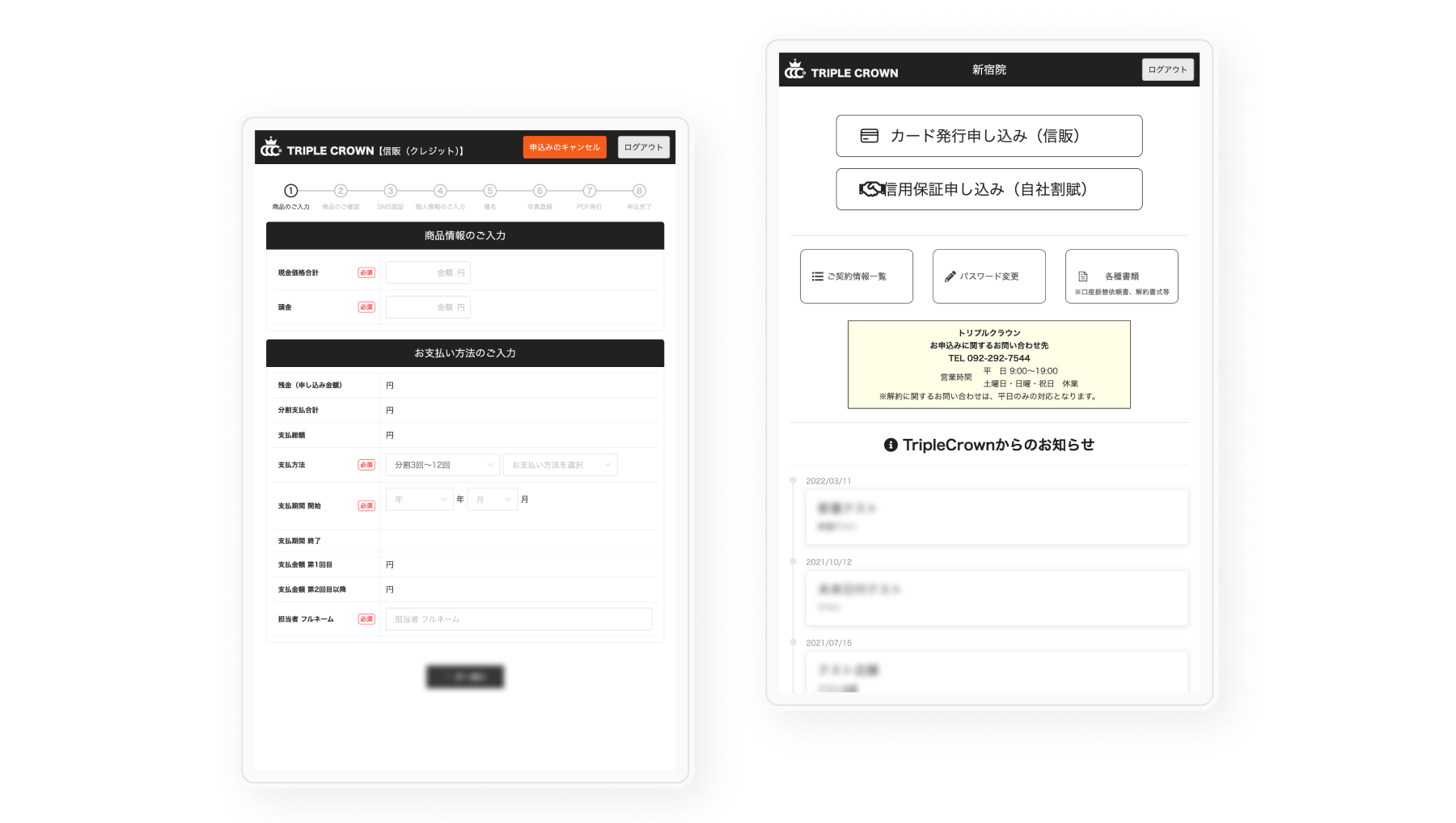Open the 2022/03/11 news announcement card
1456x823 pixels.
(x=997, y=517)
